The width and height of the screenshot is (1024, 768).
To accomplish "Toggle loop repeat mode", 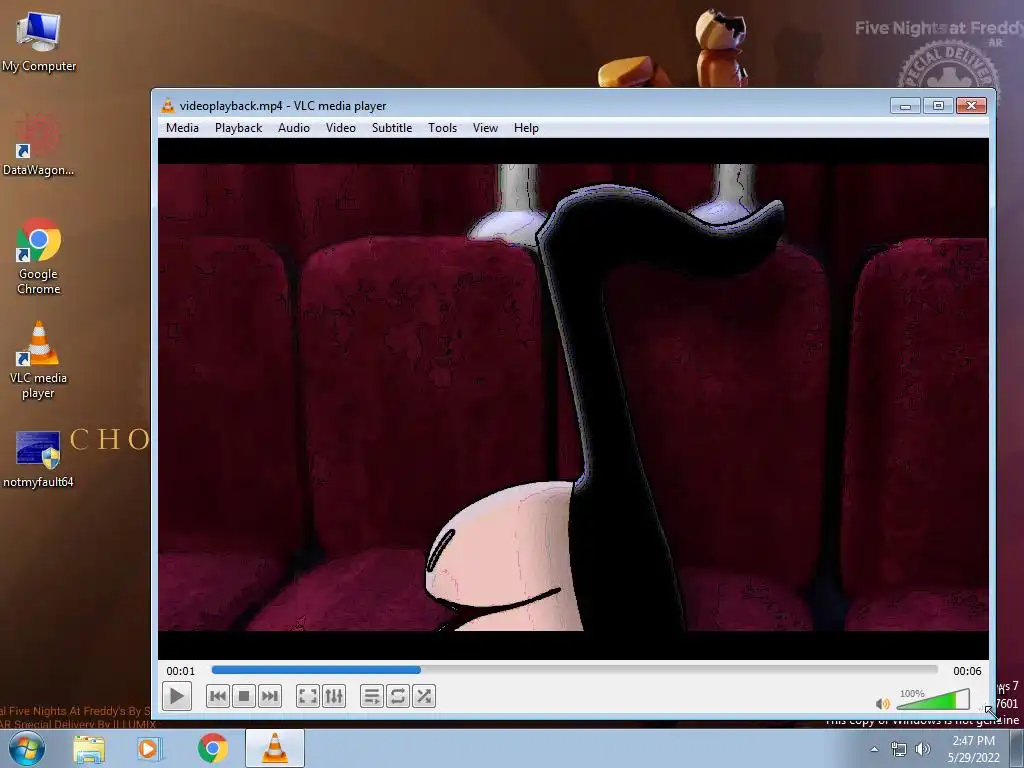I will coord(398,696).
